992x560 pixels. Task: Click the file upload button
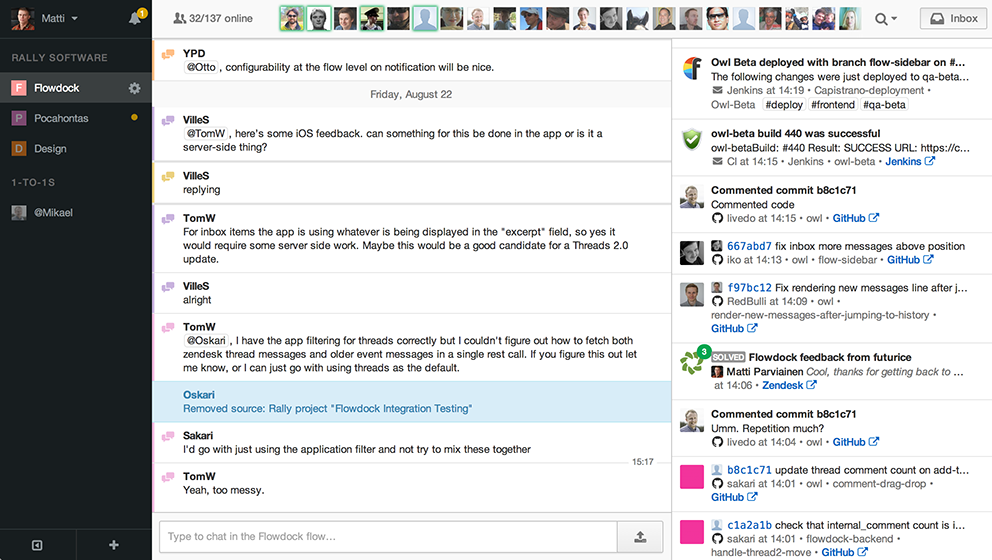coord(640,537)
